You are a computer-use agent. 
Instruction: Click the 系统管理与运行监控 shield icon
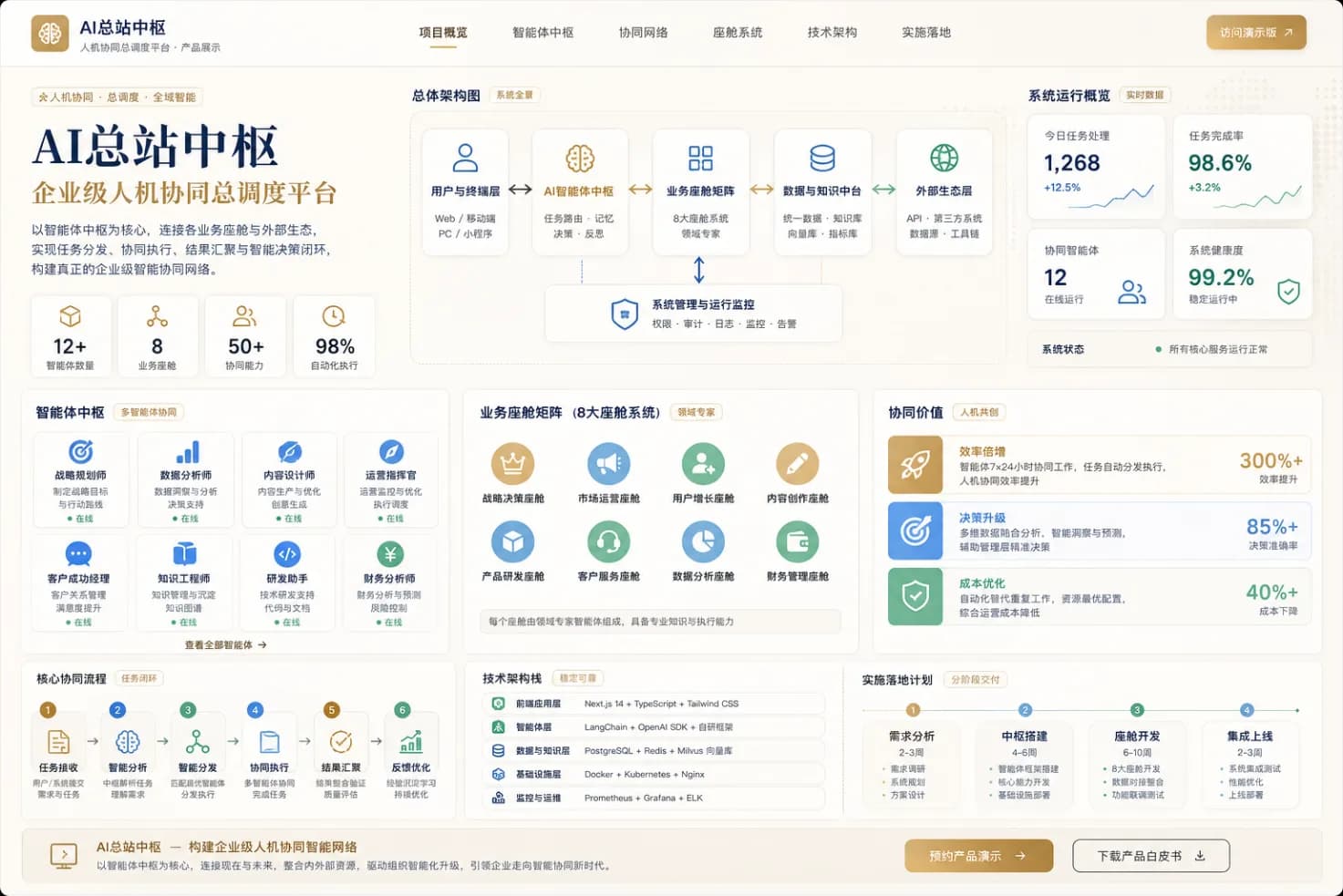click(x=625, y=314)
